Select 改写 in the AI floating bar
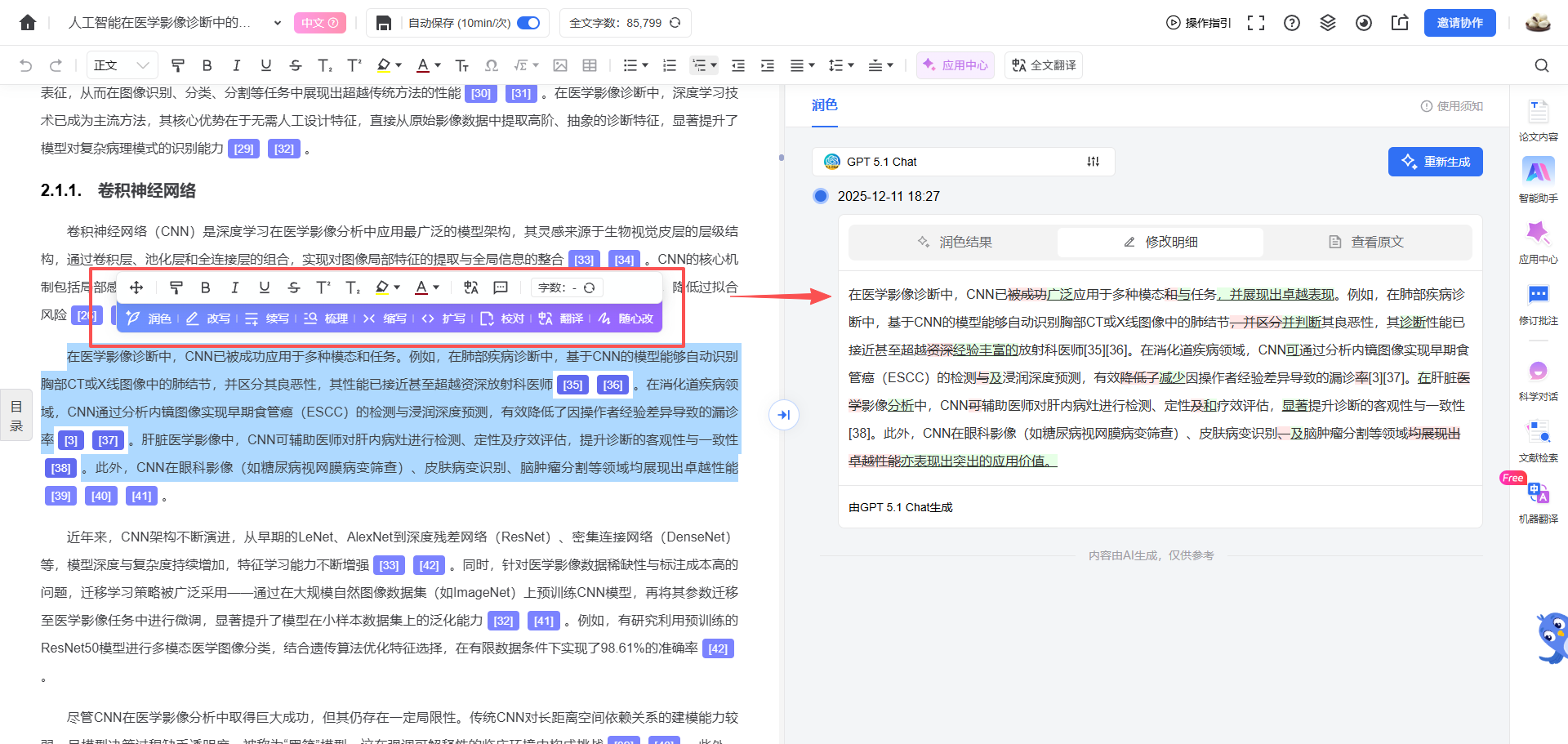Image resolution: width=1568 pixels, height=744 pixels. [207, 319]
